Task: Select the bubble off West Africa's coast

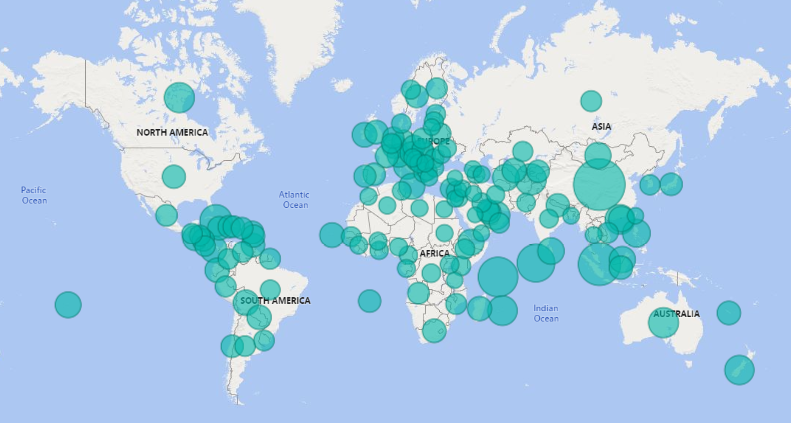Action: pyautogui.click(x=331, y=235)
